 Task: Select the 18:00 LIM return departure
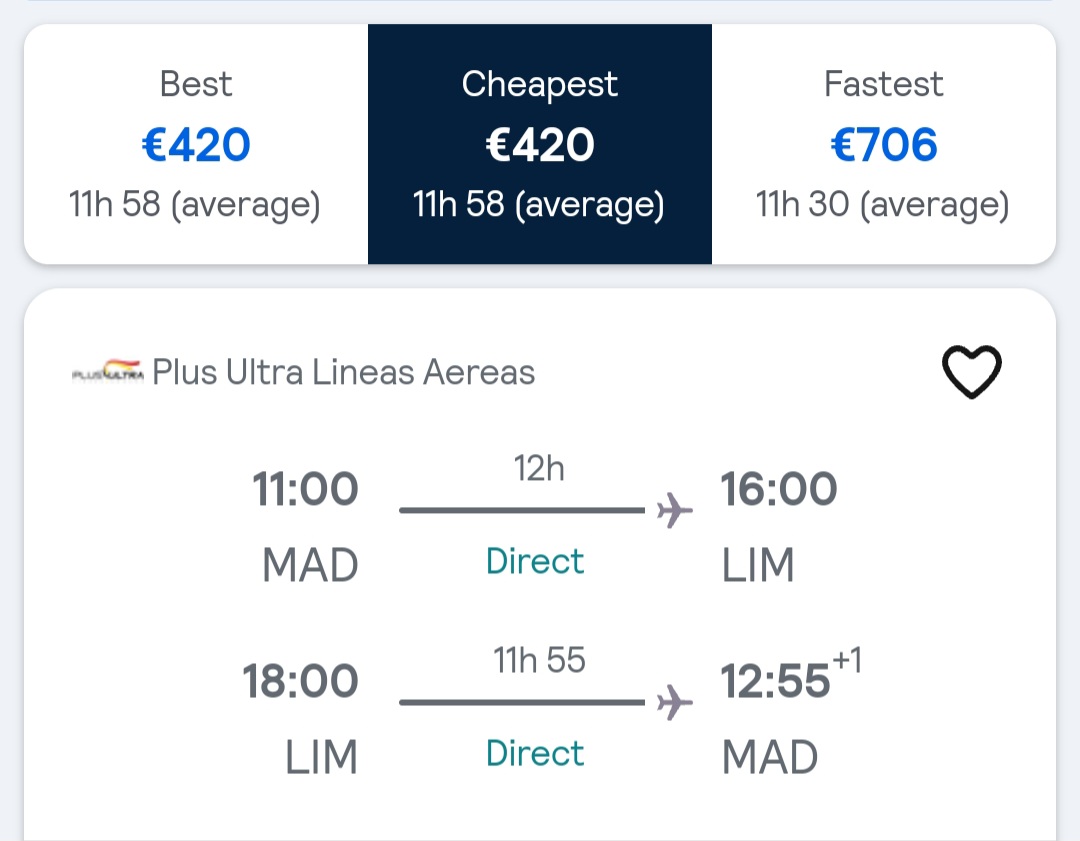(x=300, y=681)
